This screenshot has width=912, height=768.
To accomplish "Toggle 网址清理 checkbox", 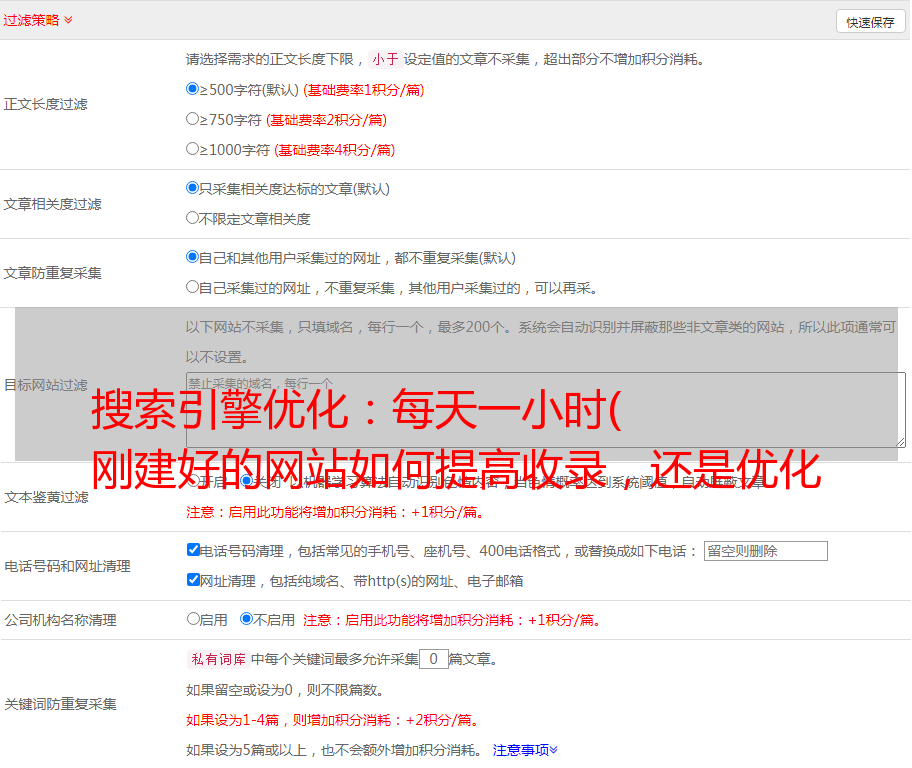I will (193, 579).
